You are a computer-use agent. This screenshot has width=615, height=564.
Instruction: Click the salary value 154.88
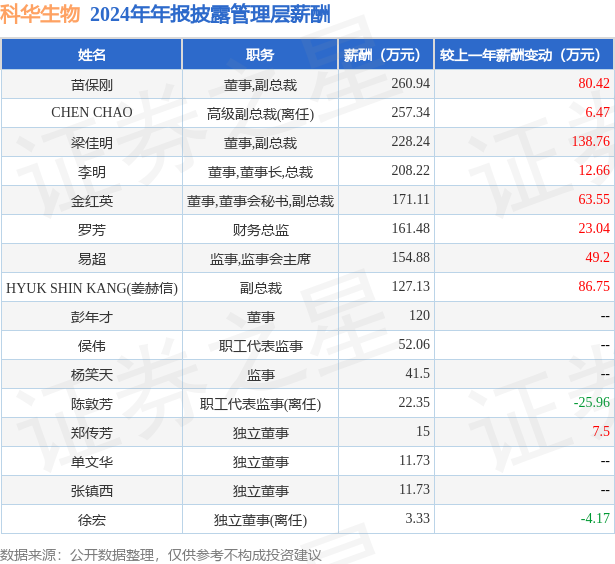[x=411, y=257]
